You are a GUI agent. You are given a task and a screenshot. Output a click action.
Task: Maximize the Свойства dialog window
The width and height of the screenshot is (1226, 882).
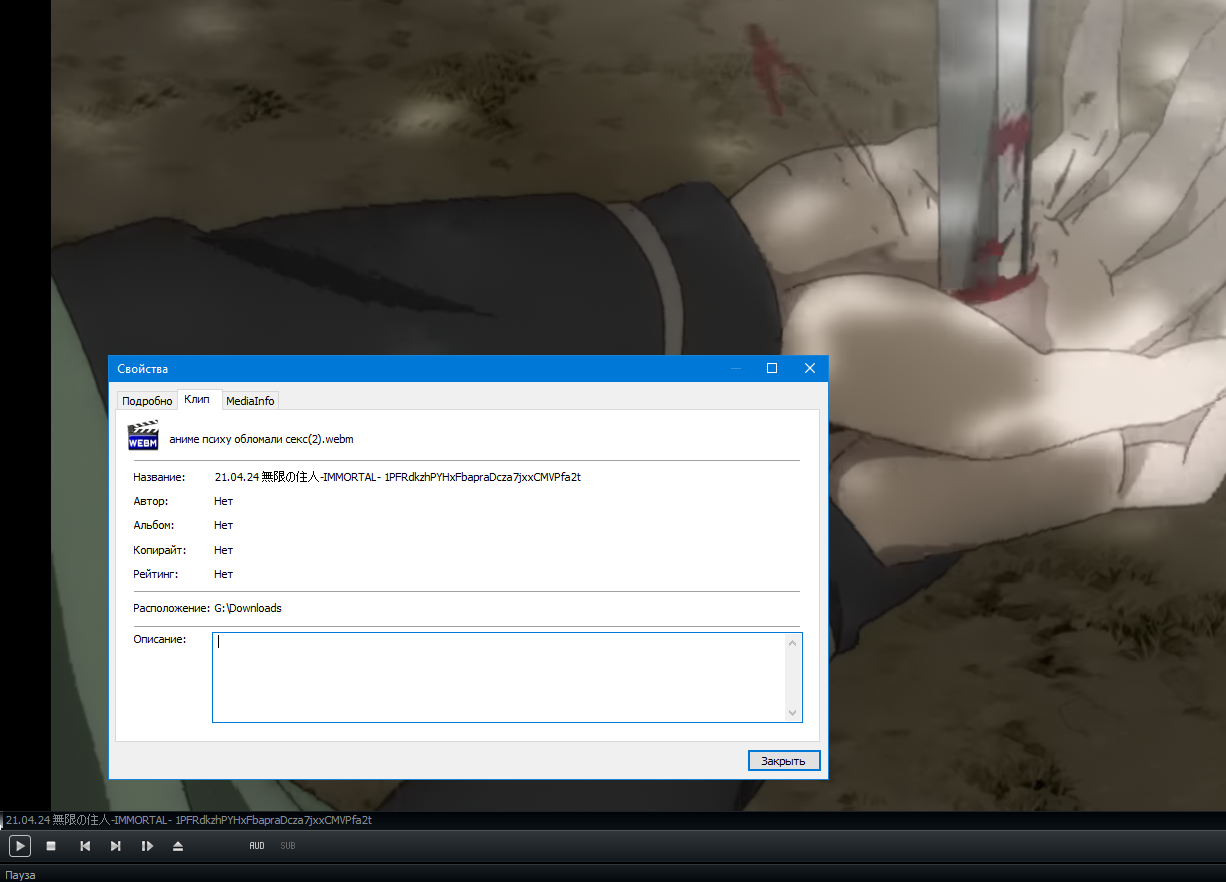(x=772, y=368)
